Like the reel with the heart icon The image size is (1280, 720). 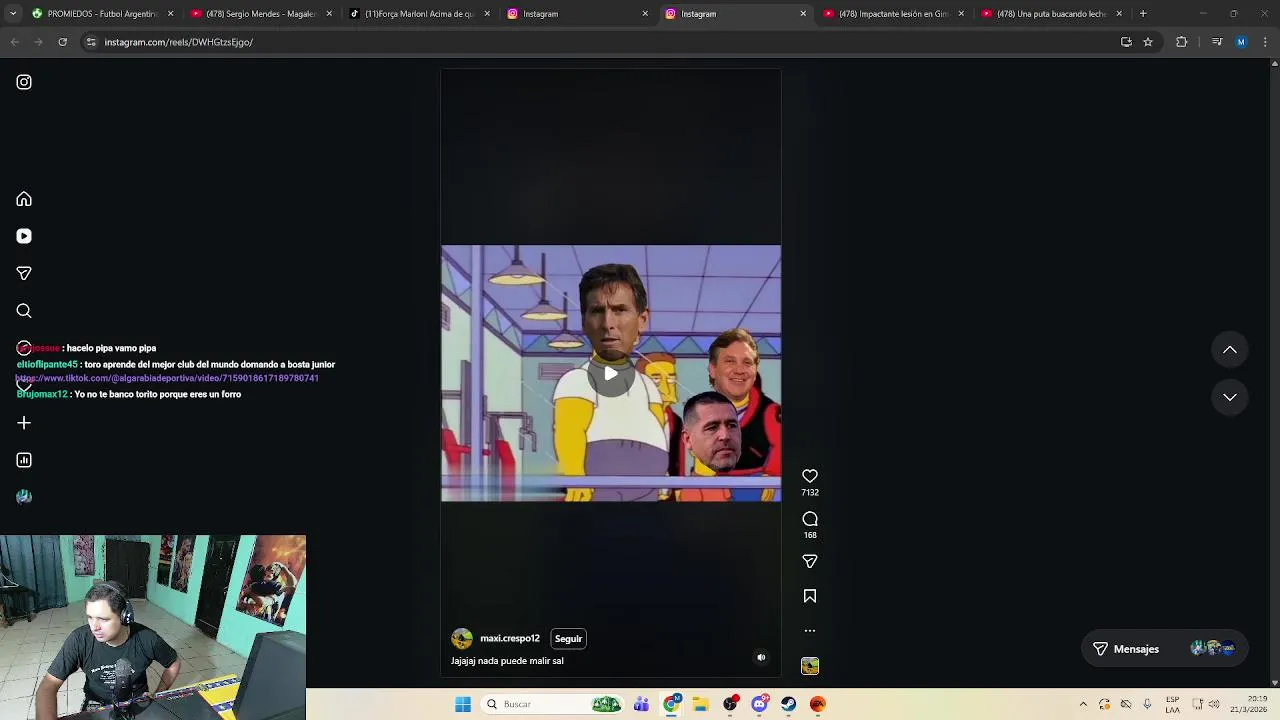[x=810, y=476]
